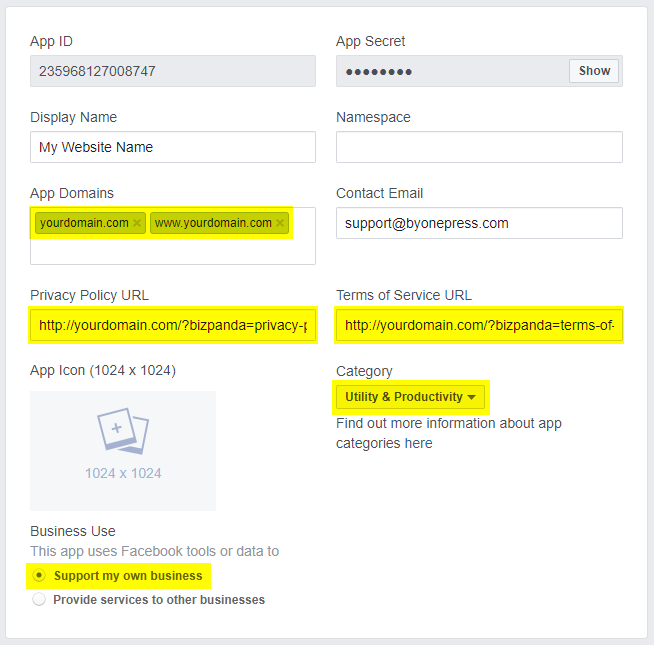Click the Terms of Service URL field
This screenshot has width=654, height=645.
479,325
